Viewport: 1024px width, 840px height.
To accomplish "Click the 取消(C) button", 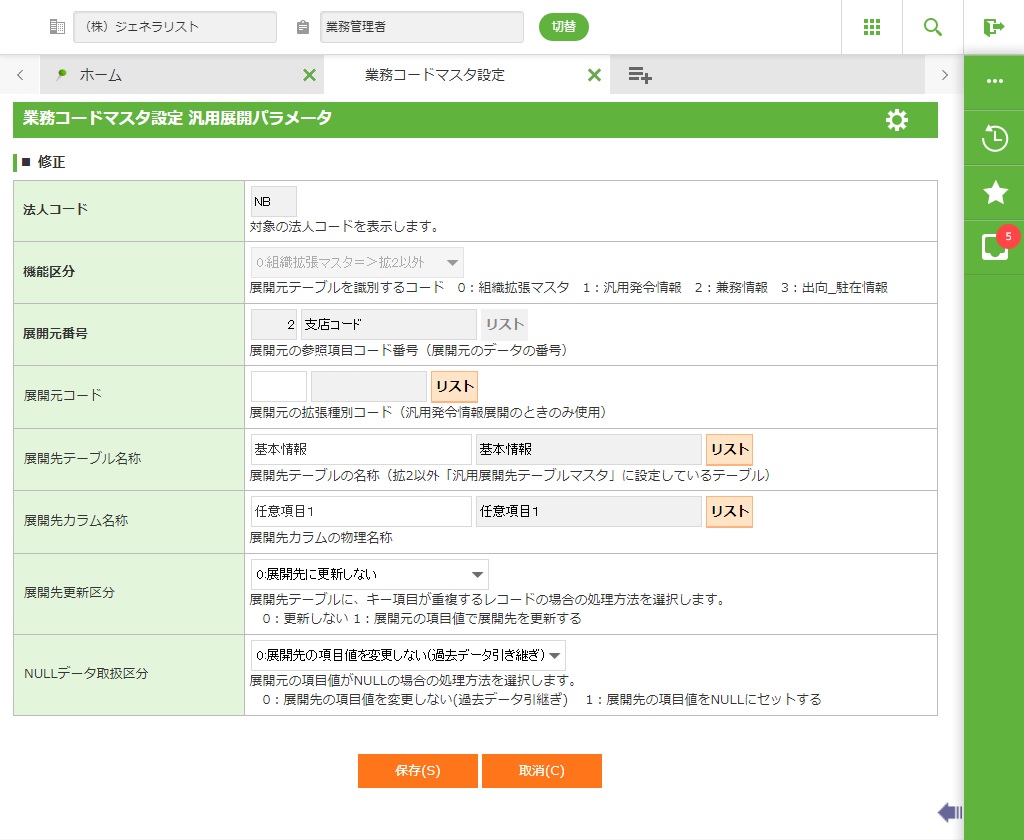I will [541, 771].
